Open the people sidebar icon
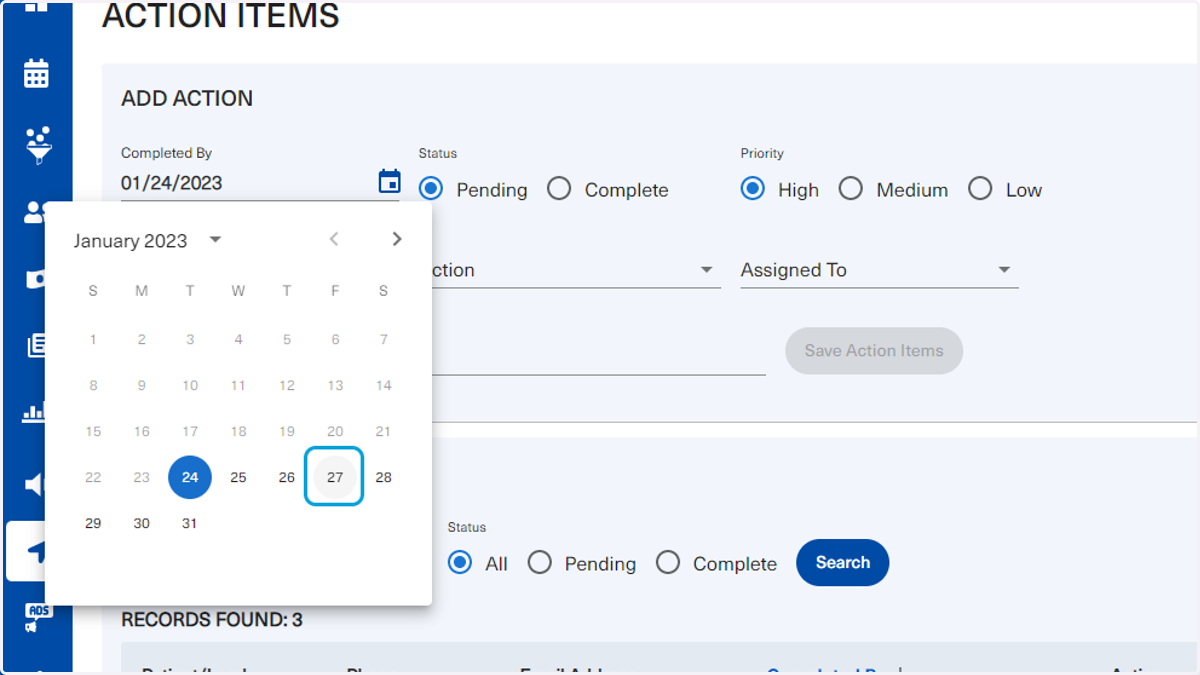The height and width of the screenshot is (675, 1200). (36, 212)
